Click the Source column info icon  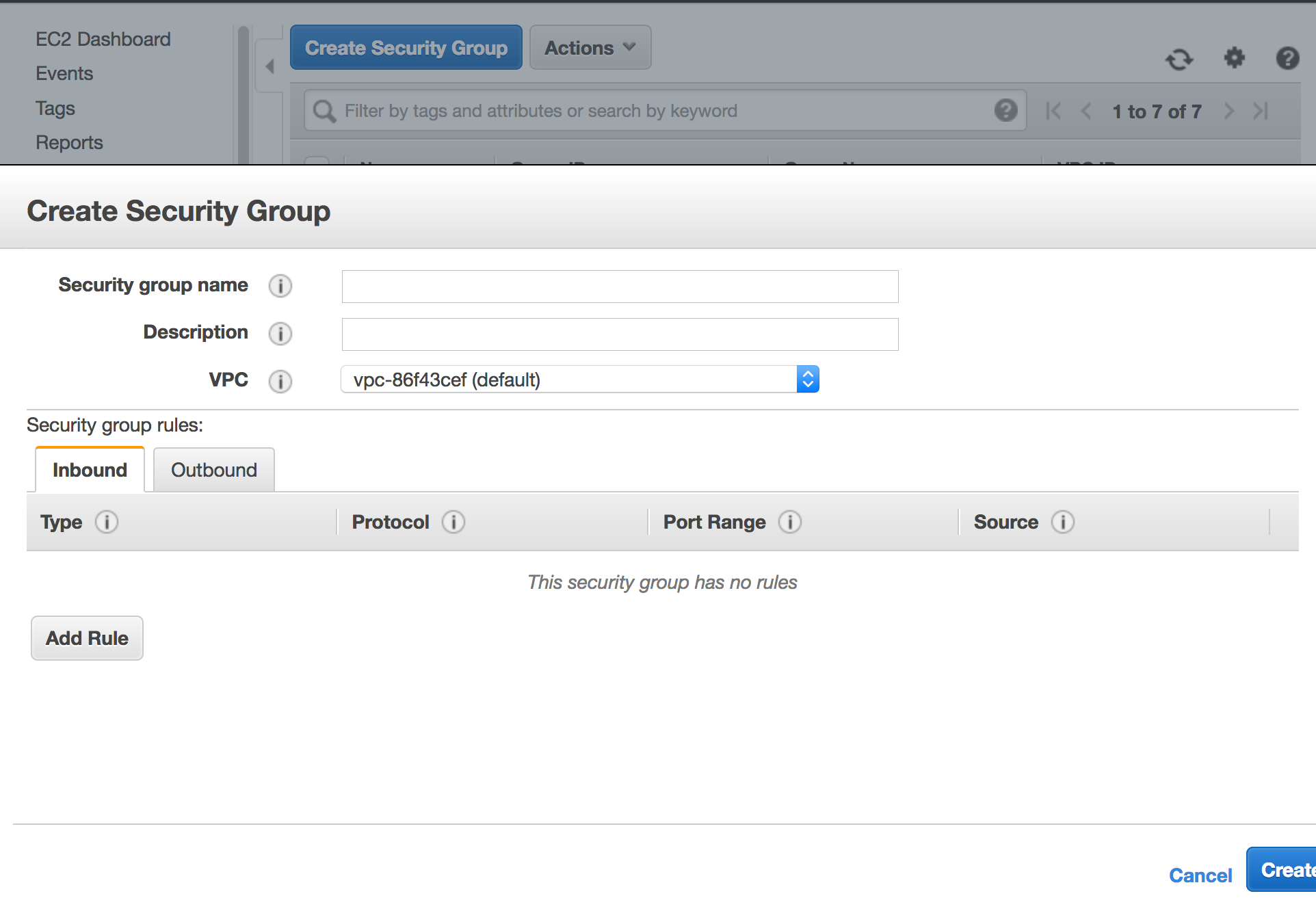[x=1063, y=523]
